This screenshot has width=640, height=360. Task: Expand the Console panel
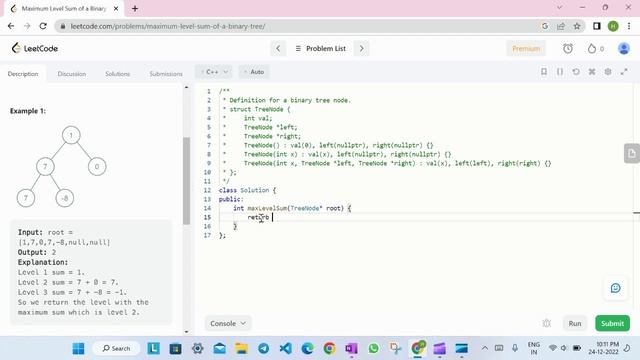point(228,323)
